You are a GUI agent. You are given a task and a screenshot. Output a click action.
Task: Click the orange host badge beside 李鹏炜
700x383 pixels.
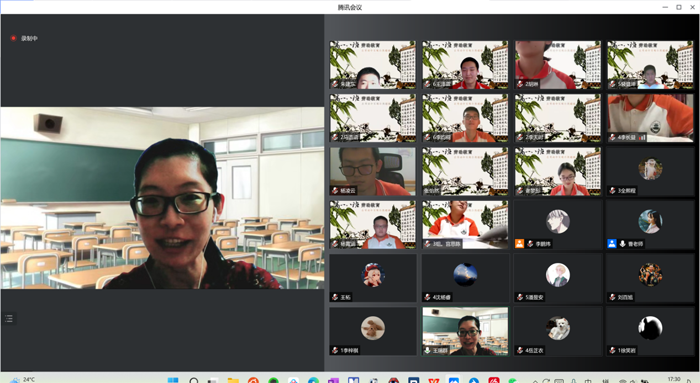coord(519,244)
